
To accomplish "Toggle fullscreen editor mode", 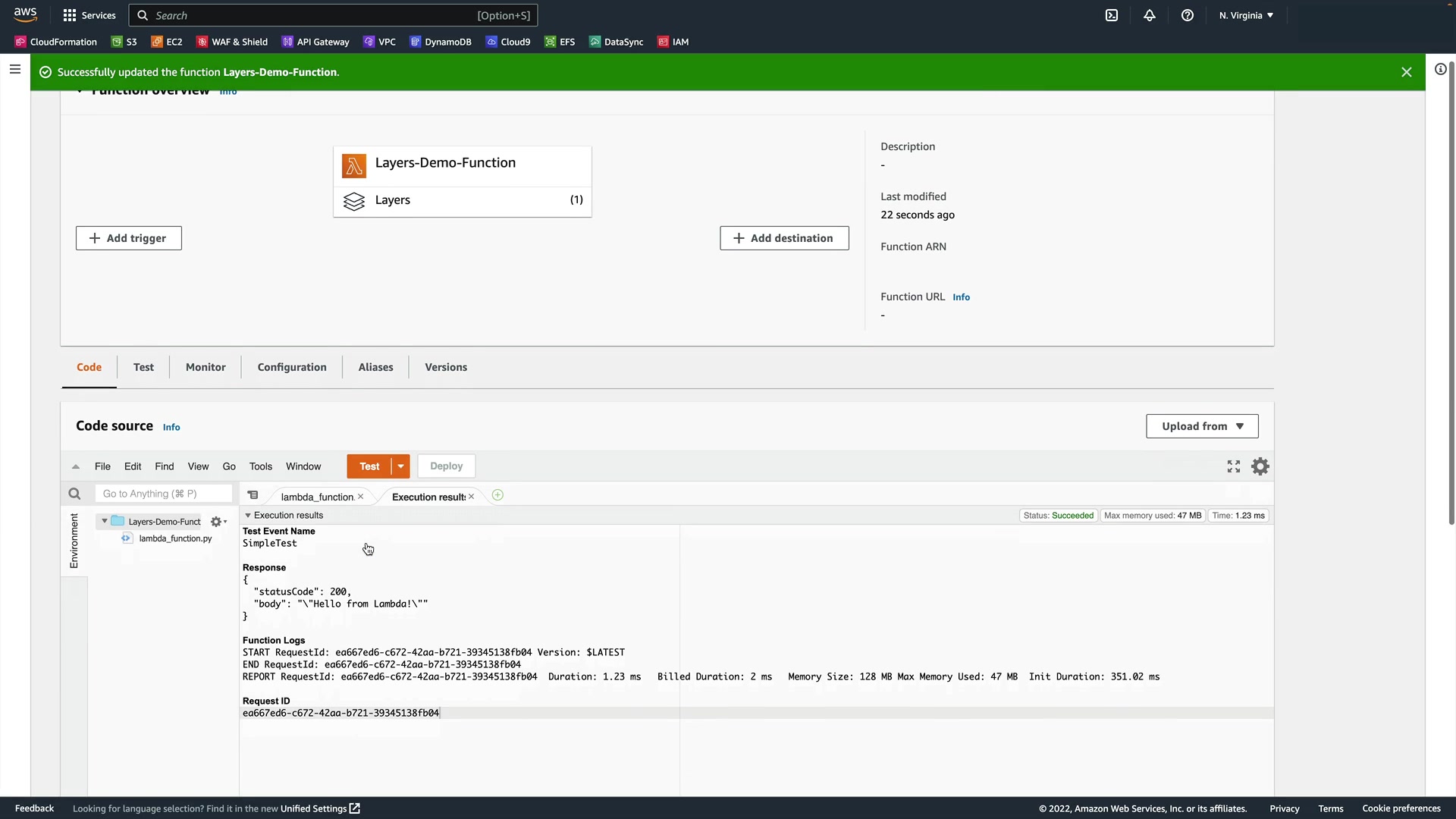I will (1234, 466).
